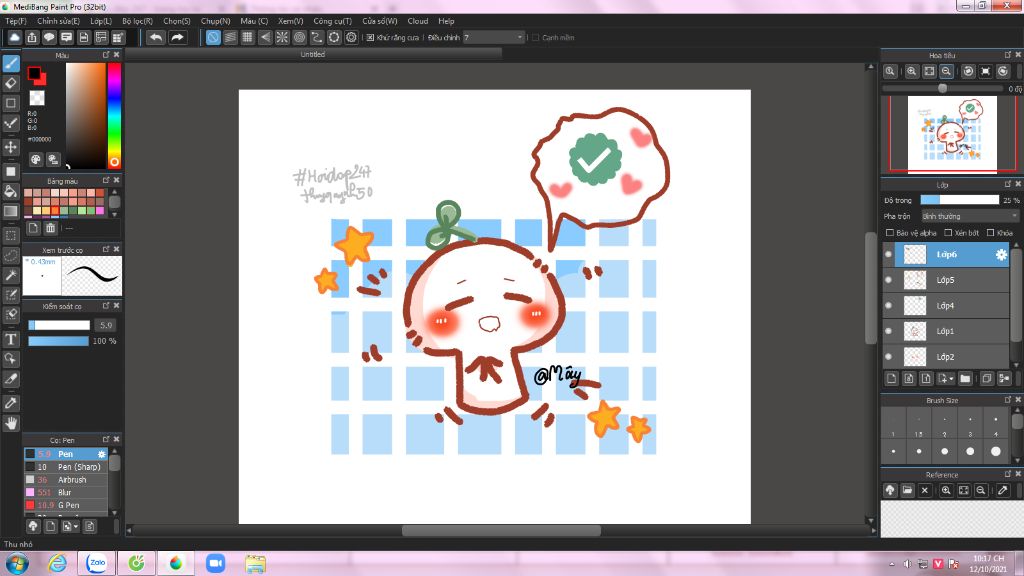
Task: Click the navigator rotation slider
Action: 943,88
